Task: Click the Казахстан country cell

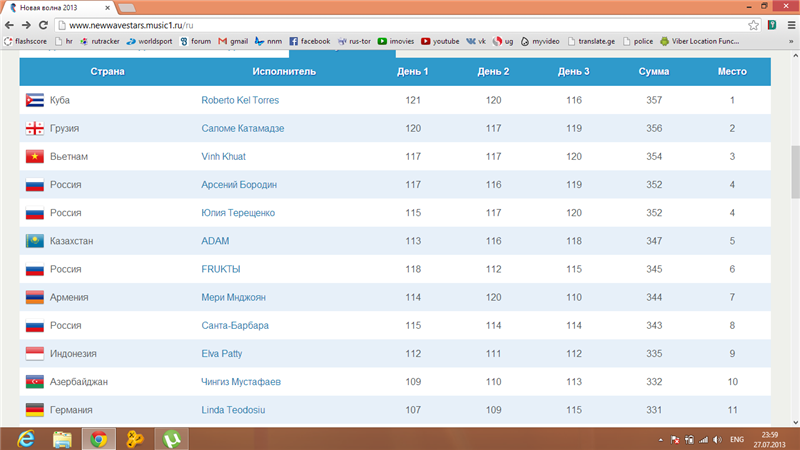Action: 71,241
